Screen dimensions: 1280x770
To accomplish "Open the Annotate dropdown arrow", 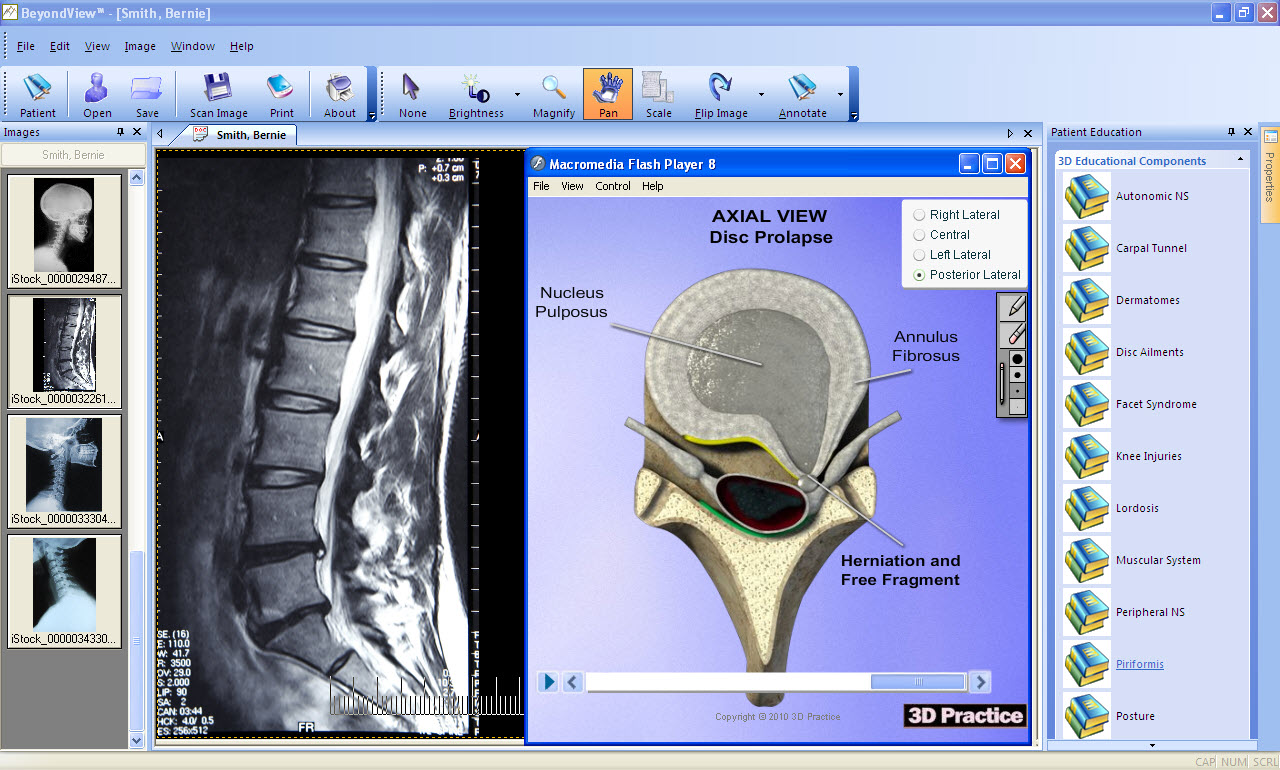I will pos(840,95).
